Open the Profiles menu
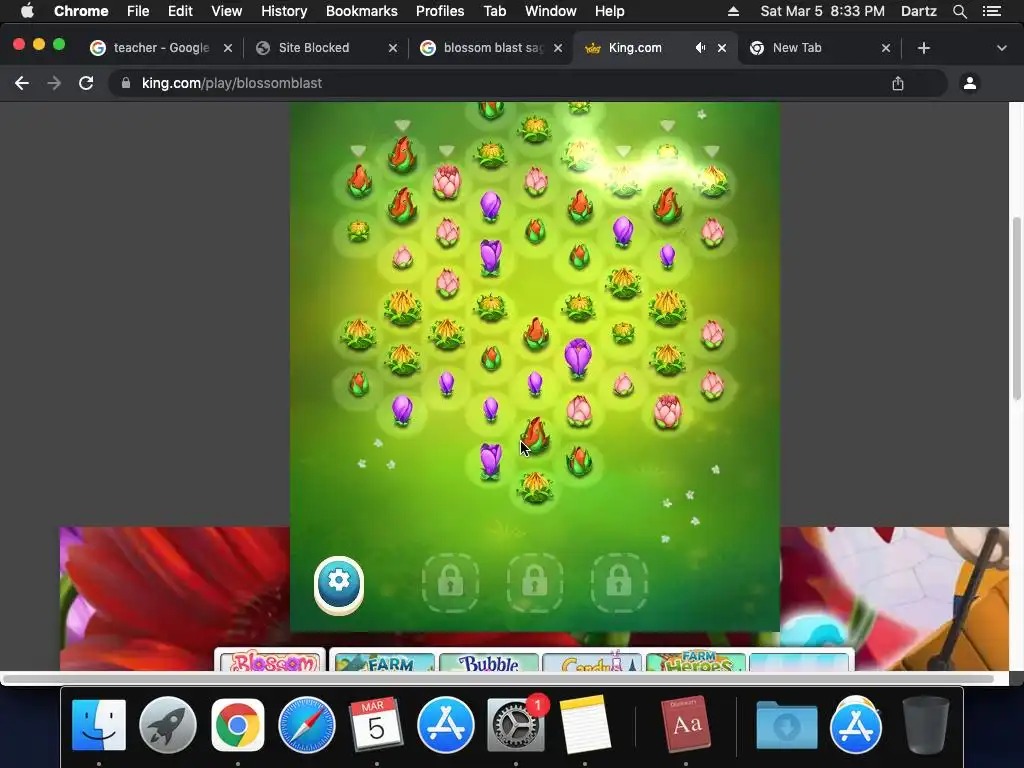This screenshot has width=1024, height=768. click(x=440, y=11)
